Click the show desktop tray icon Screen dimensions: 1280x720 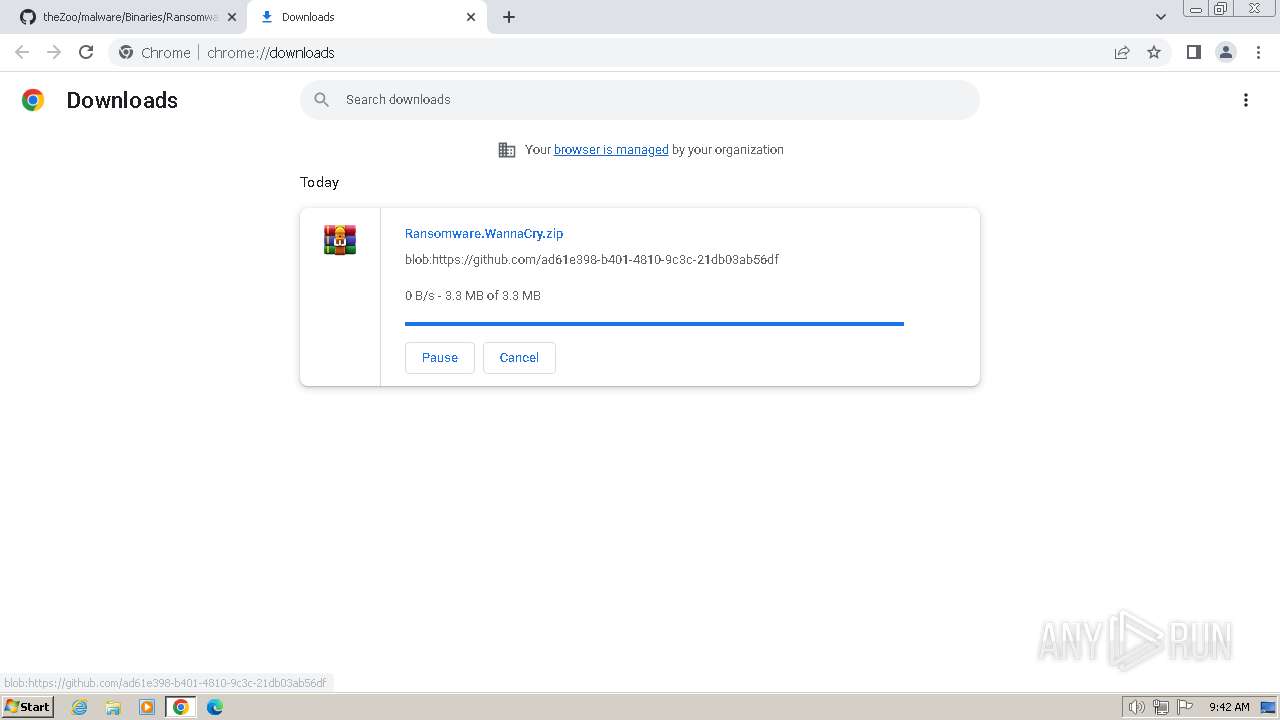point(1268,707)
